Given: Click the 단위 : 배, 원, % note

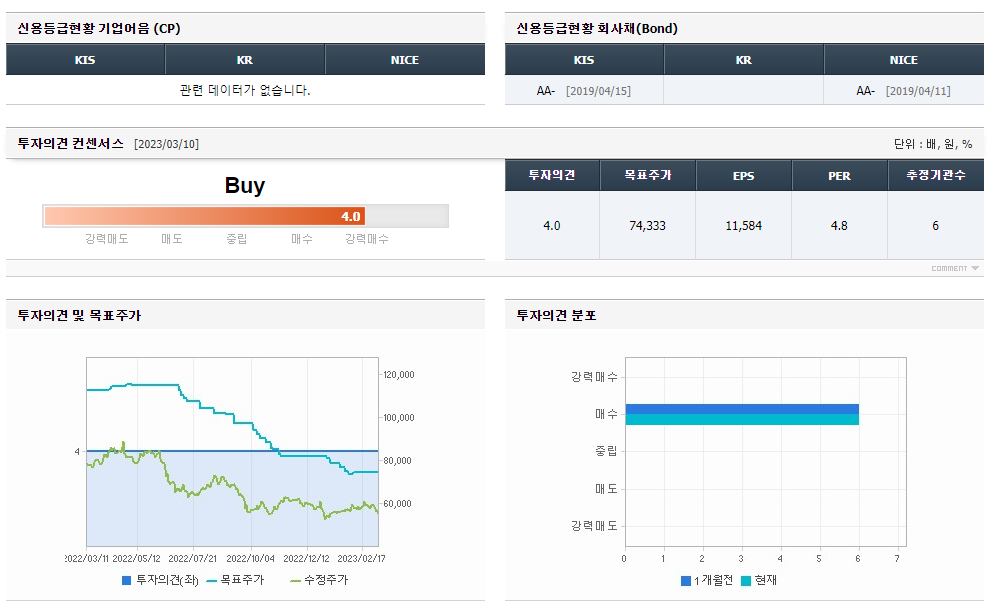Looking at the screenshot, I should 933,144.
